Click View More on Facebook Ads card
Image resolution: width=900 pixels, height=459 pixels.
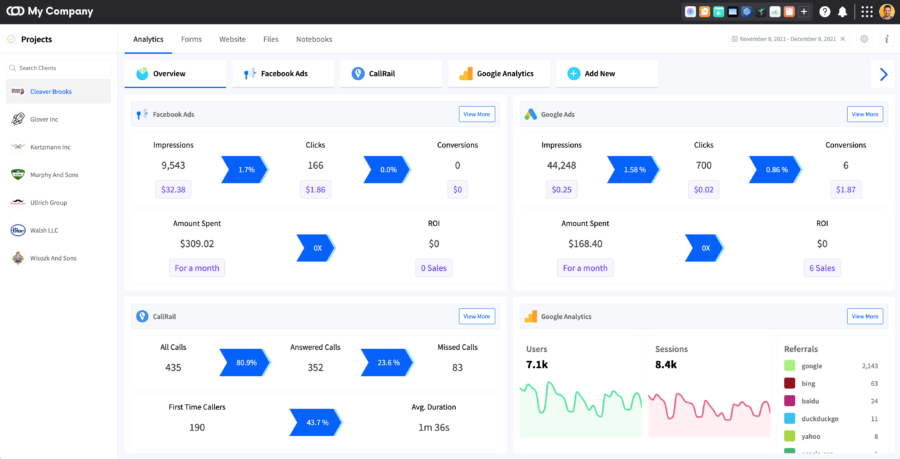(x=476, y=114)
